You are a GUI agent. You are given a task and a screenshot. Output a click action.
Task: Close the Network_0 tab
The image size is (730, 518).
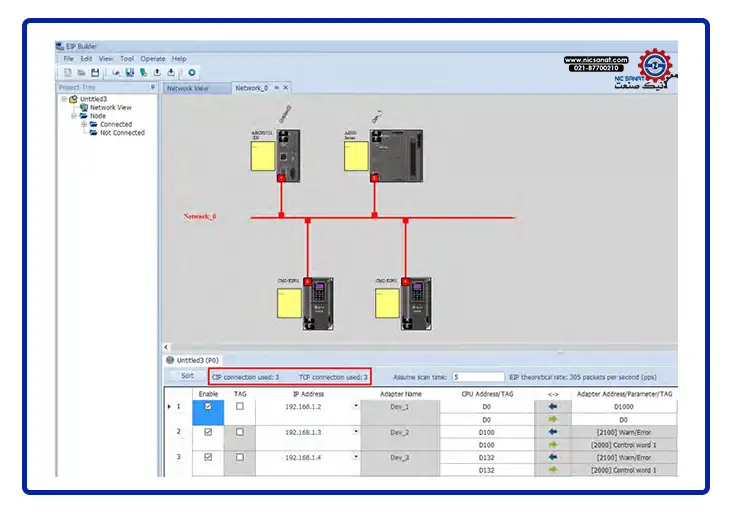286,88
